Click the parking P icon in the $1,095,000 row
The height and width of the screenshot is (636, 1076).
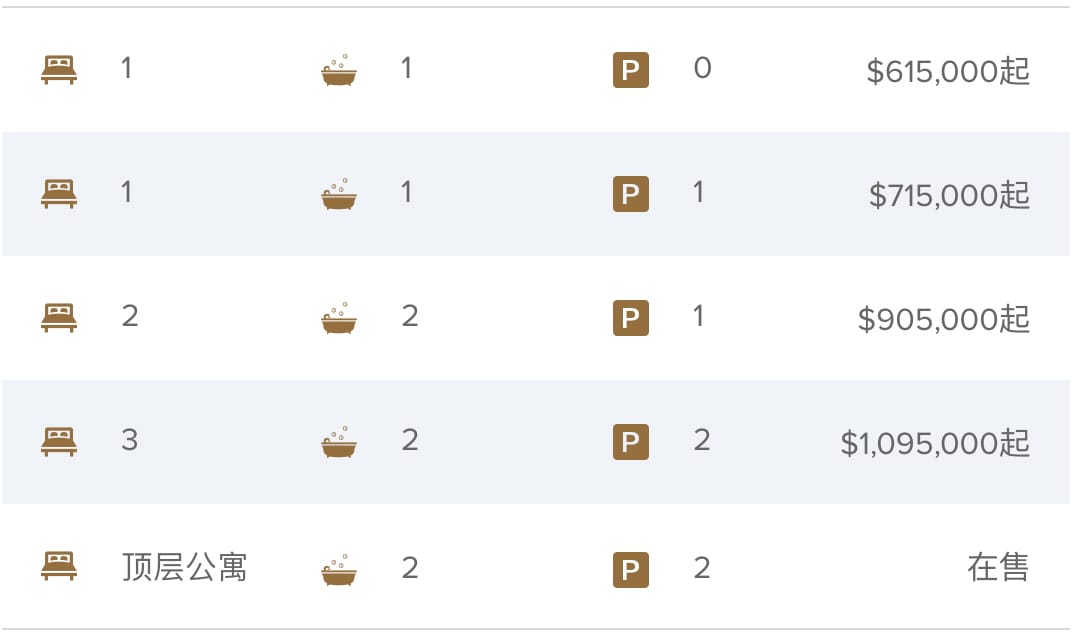[631, 442]
